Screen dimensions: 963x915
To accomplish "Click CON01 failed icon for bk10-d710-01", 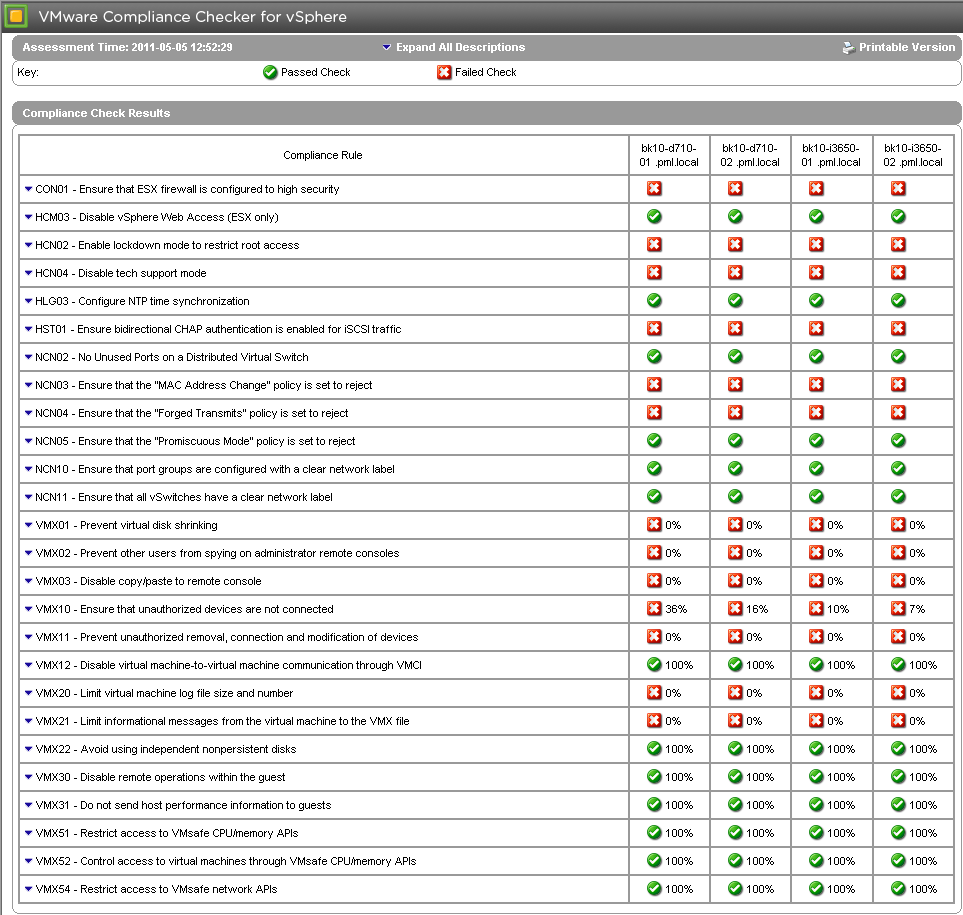I will click(654, 189).
